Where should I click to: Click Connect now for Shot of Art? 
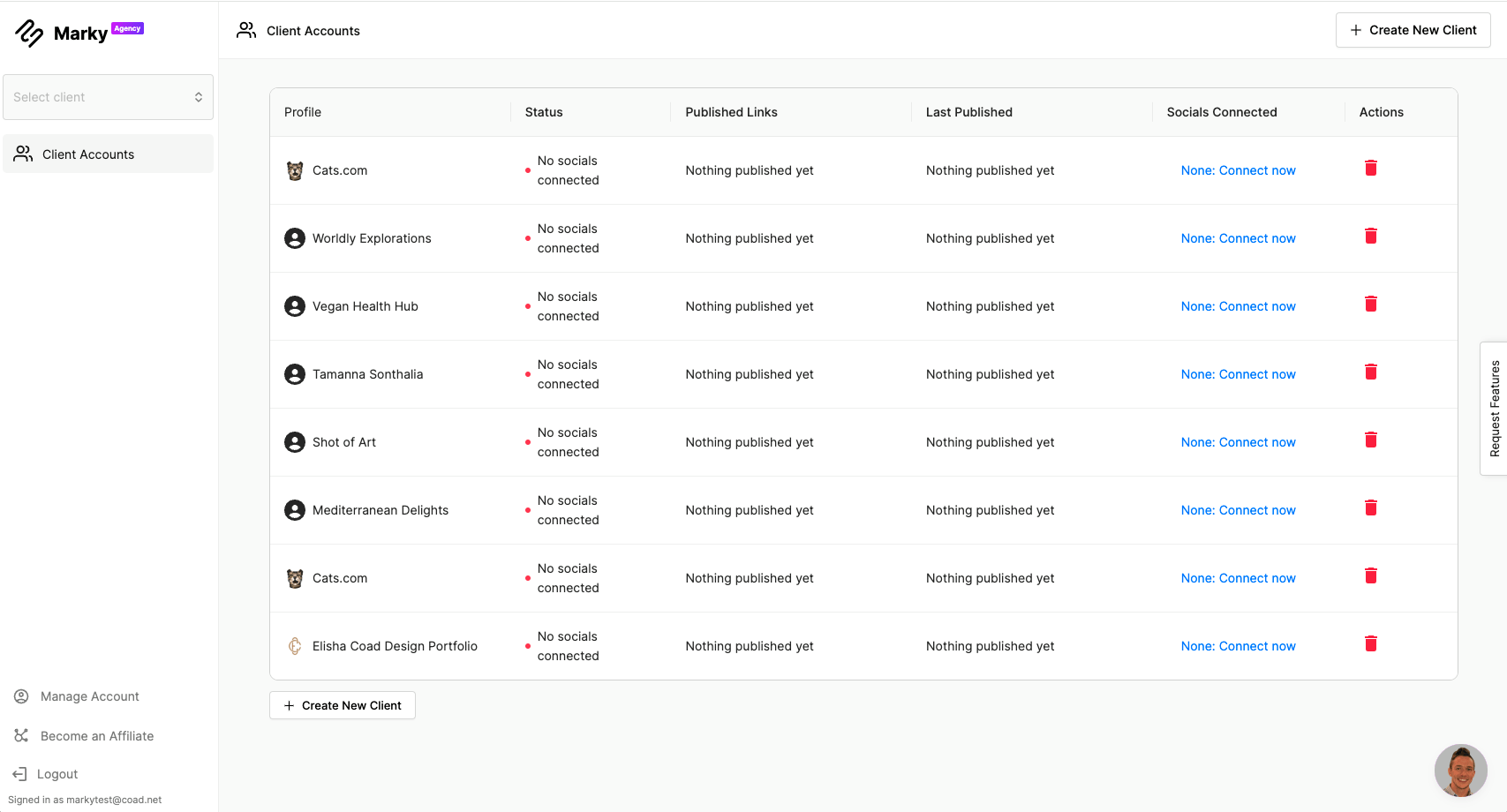pos(1238,442)
